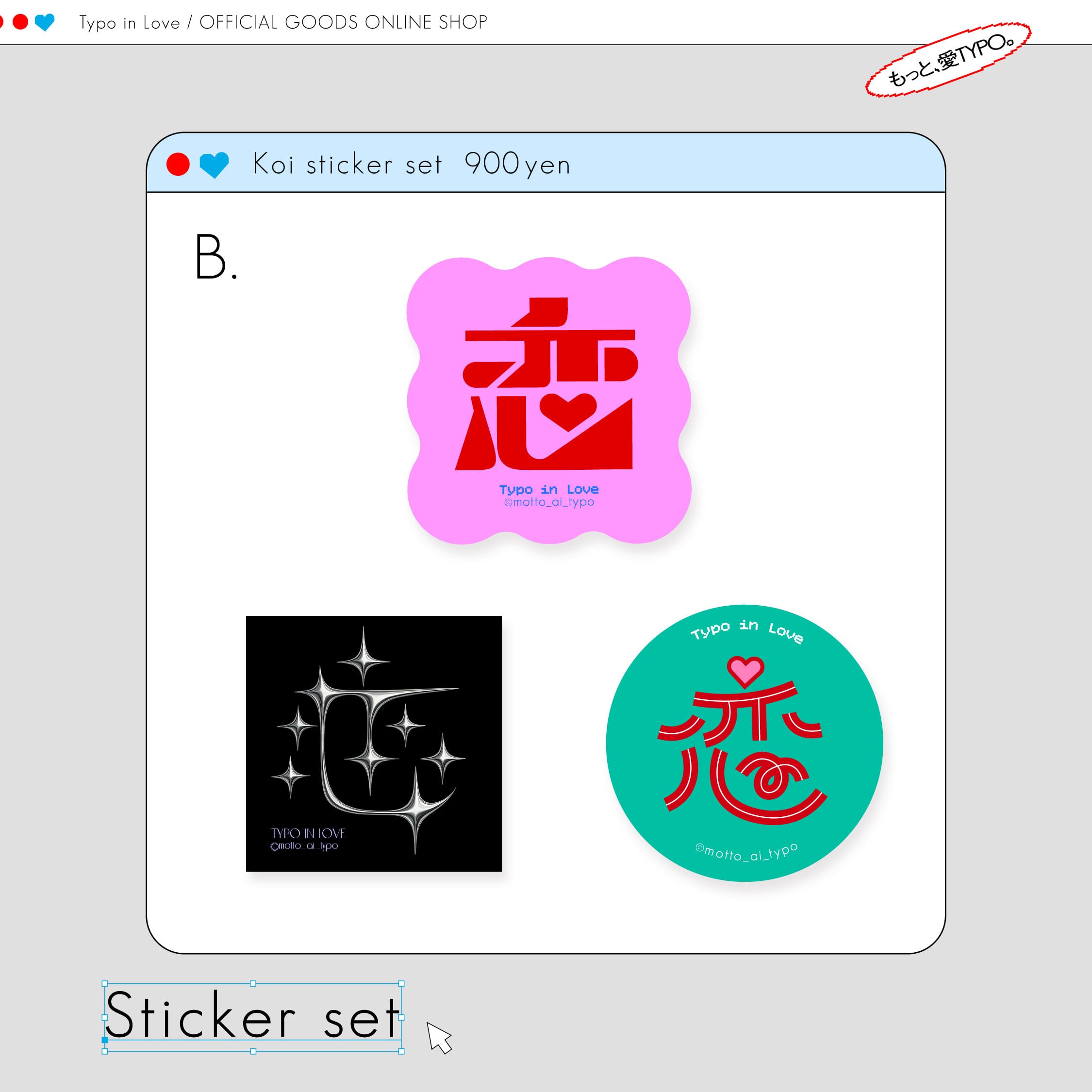Select the green round Koi sticker

[745, 743]
